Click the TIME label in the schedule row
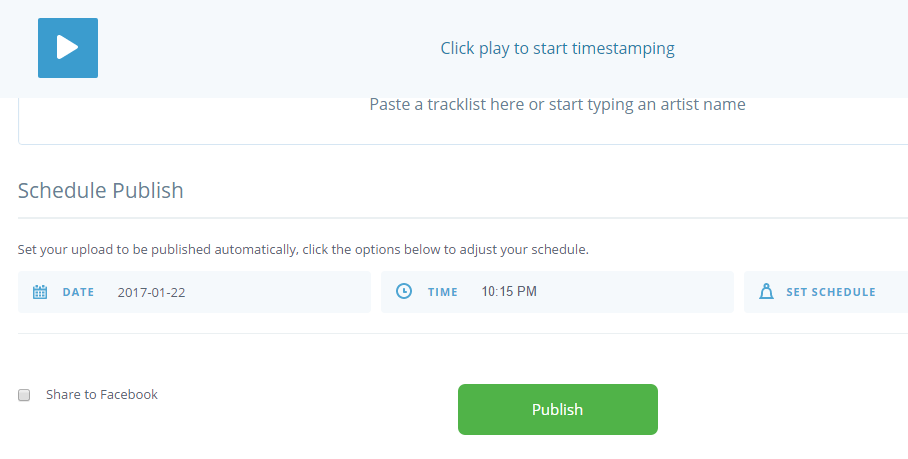 point(443,292)
